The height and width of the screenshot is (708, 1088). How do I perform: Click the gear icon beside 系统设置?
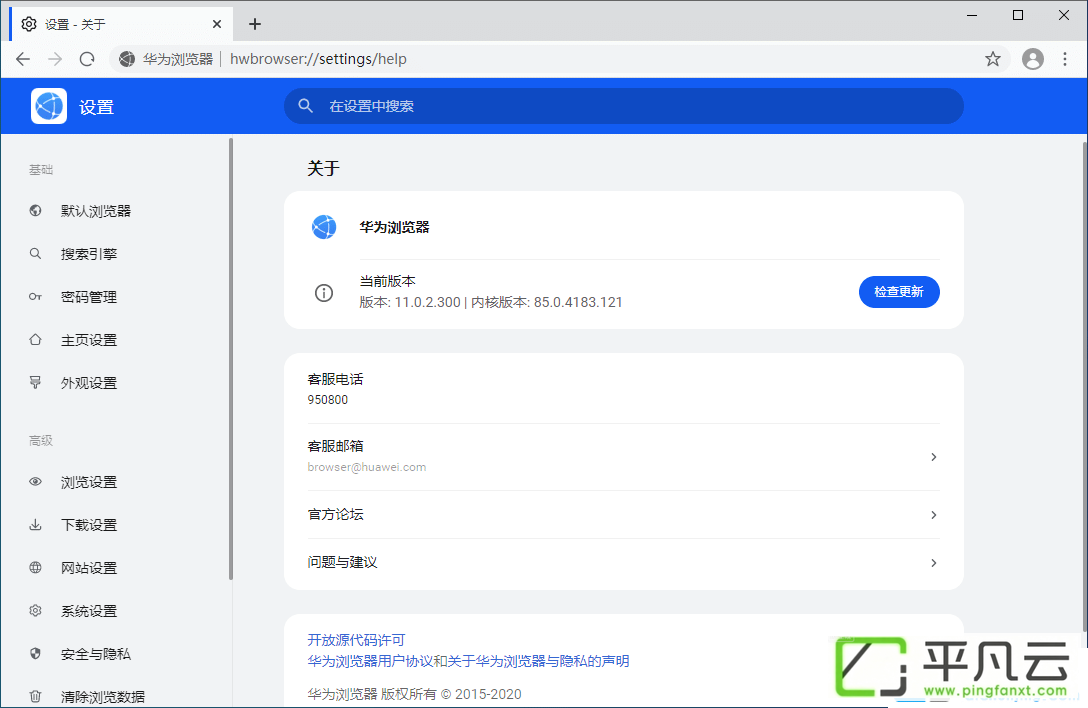point(35,611)
